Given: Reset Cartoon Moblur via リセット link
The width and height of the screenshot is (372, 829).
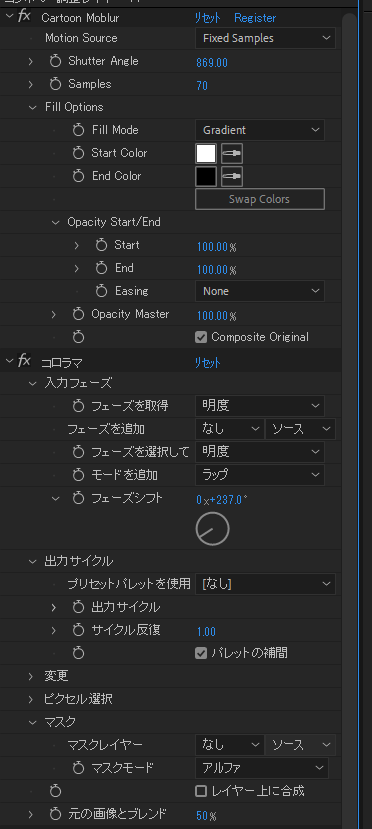Looking at the screenshot, I should pos(208,18).
